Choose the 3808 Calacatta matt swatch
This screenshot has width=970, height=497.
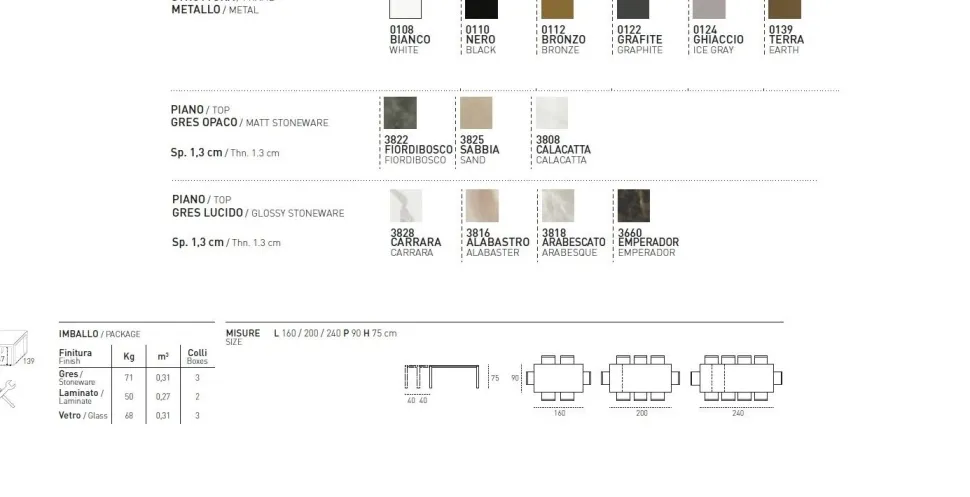[x=552, y=113]
